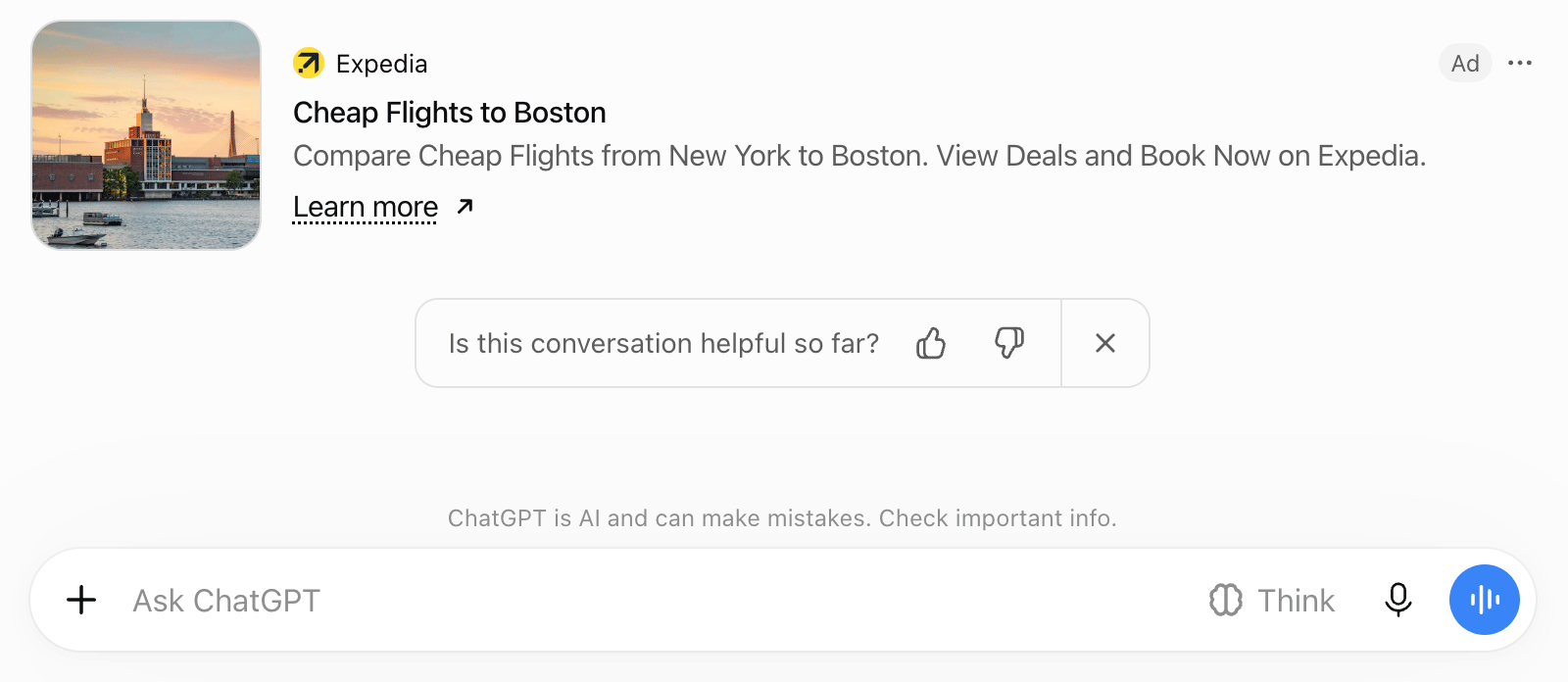Click the 'Is this conversation helpful so far?' text

coord(663,343)
